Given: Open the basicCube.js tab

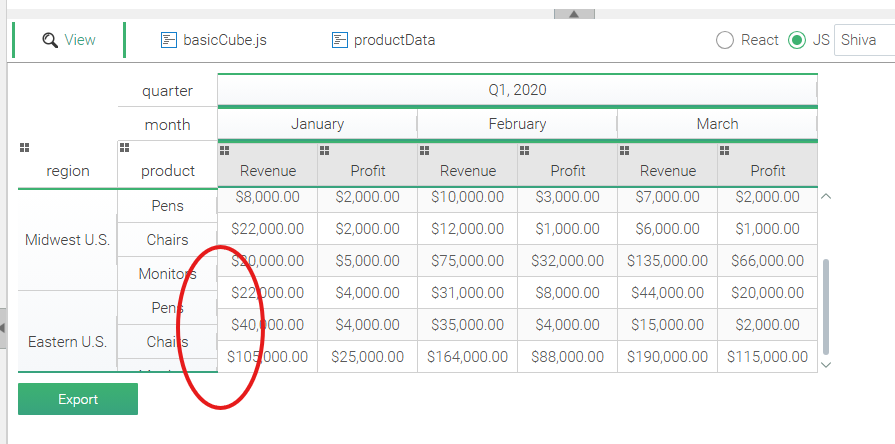Looking at the screenshot, I should pyautogui.click(x=214, y=40).
